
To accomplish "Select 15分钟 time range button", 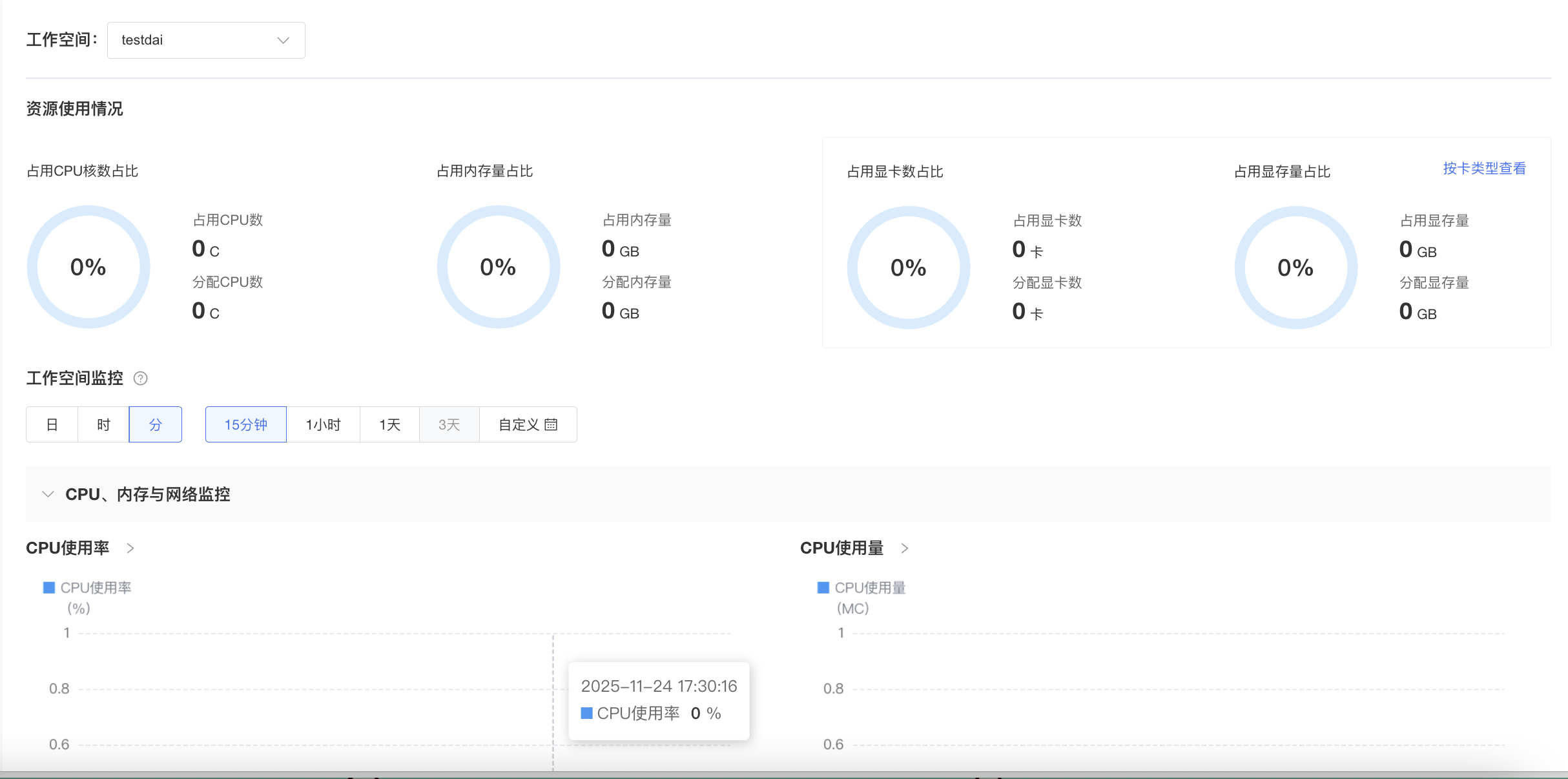I will 245,424.
